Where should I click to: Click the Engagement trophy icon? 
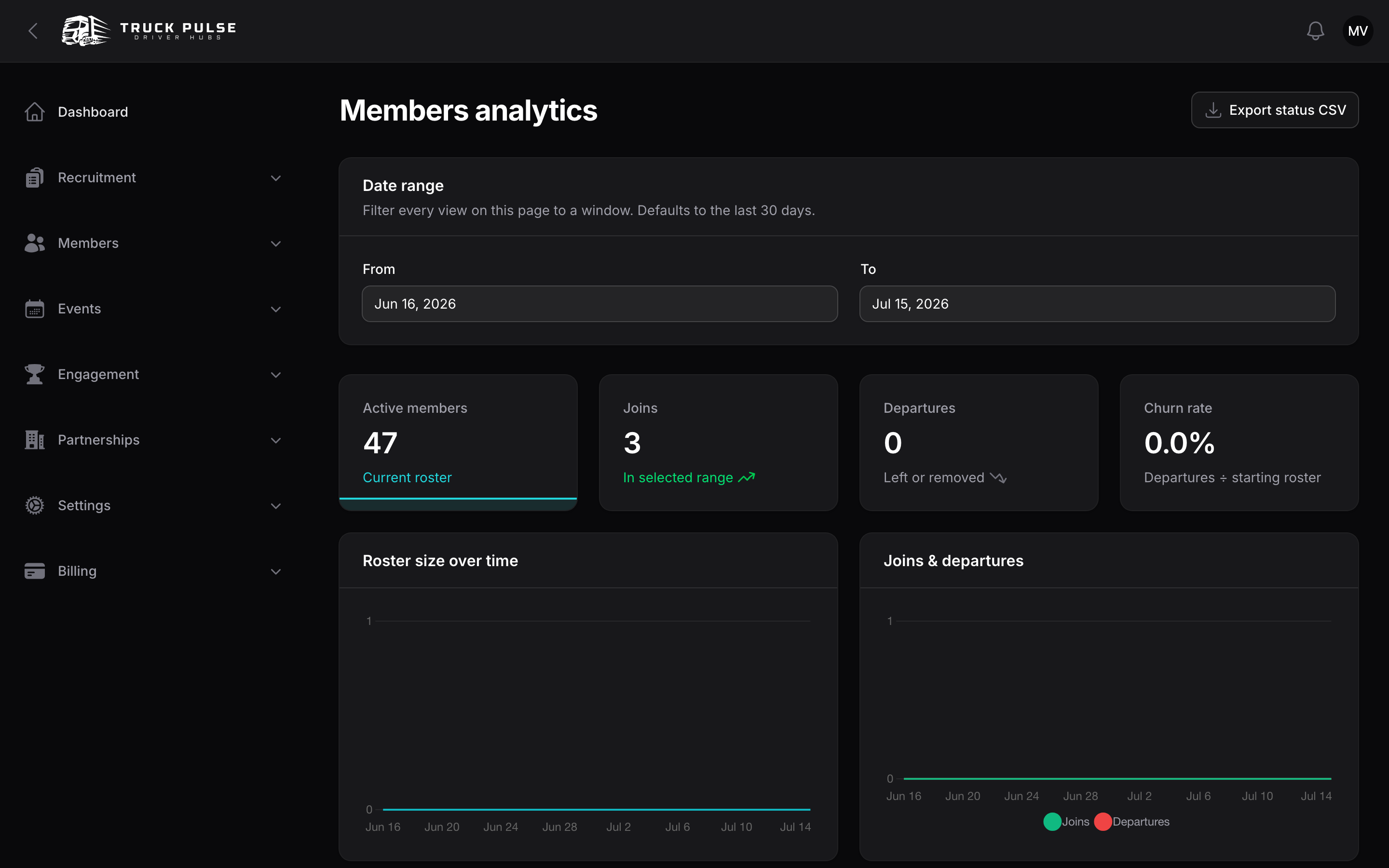pyautogui.click(x=34, y=374)
